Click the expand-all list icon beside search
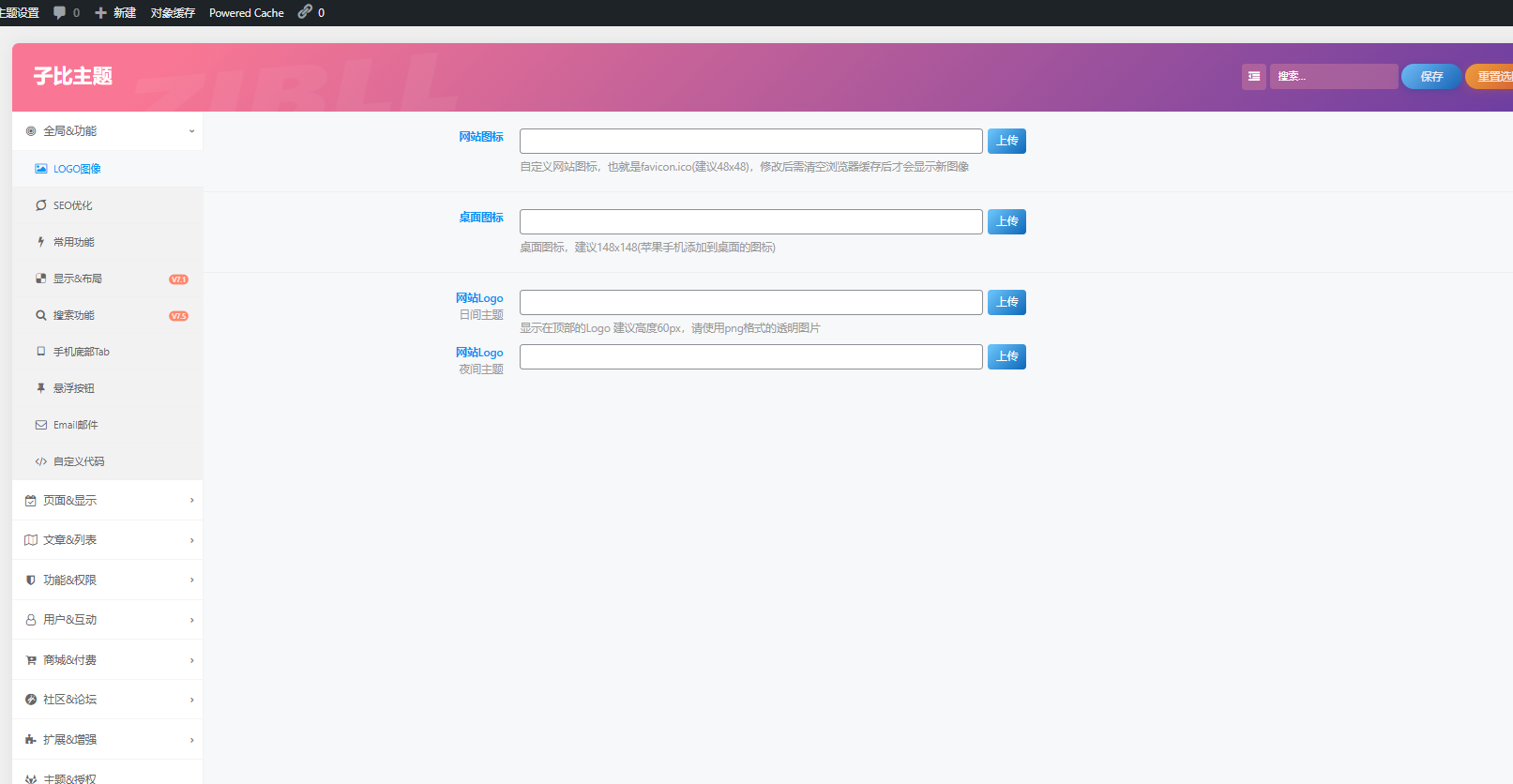Image resolution: width=1513 pixels, height=784 pixels. point(1253,77)
